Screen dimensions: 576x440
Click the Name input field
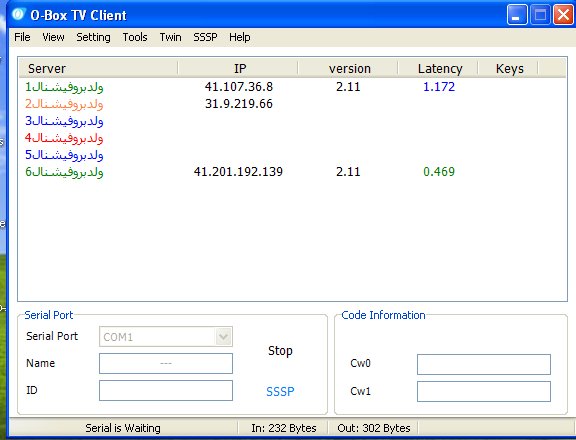(x=166, y=363)
